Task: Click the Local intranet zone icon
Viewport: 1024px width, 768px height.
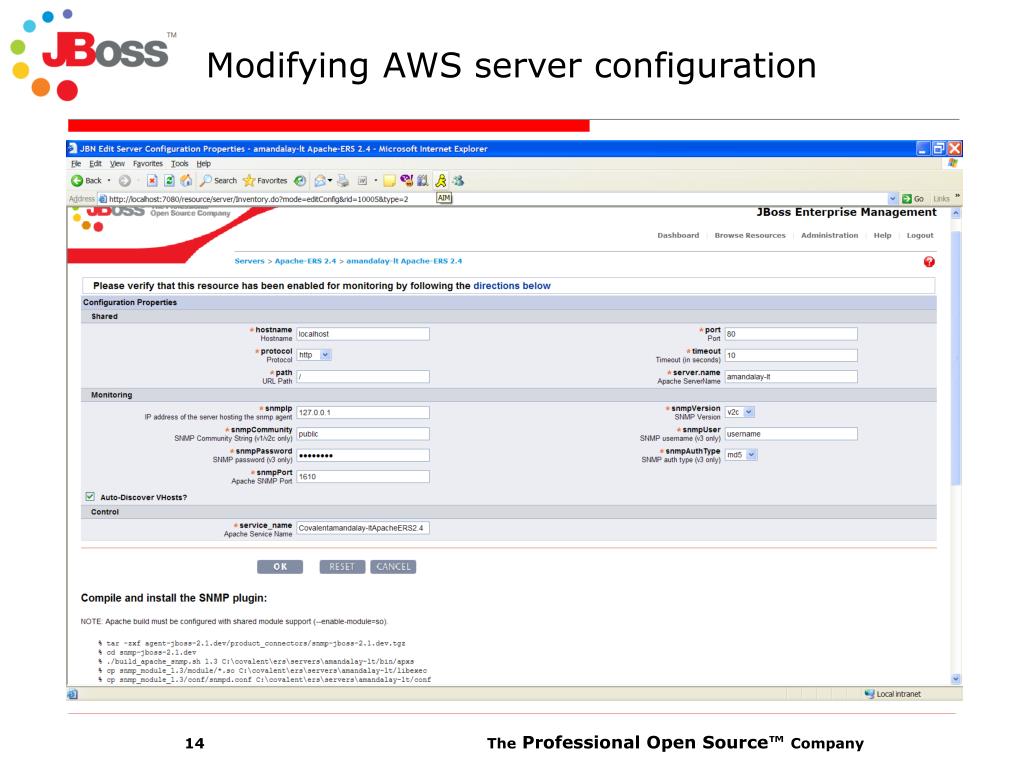Action: point(869,694)
